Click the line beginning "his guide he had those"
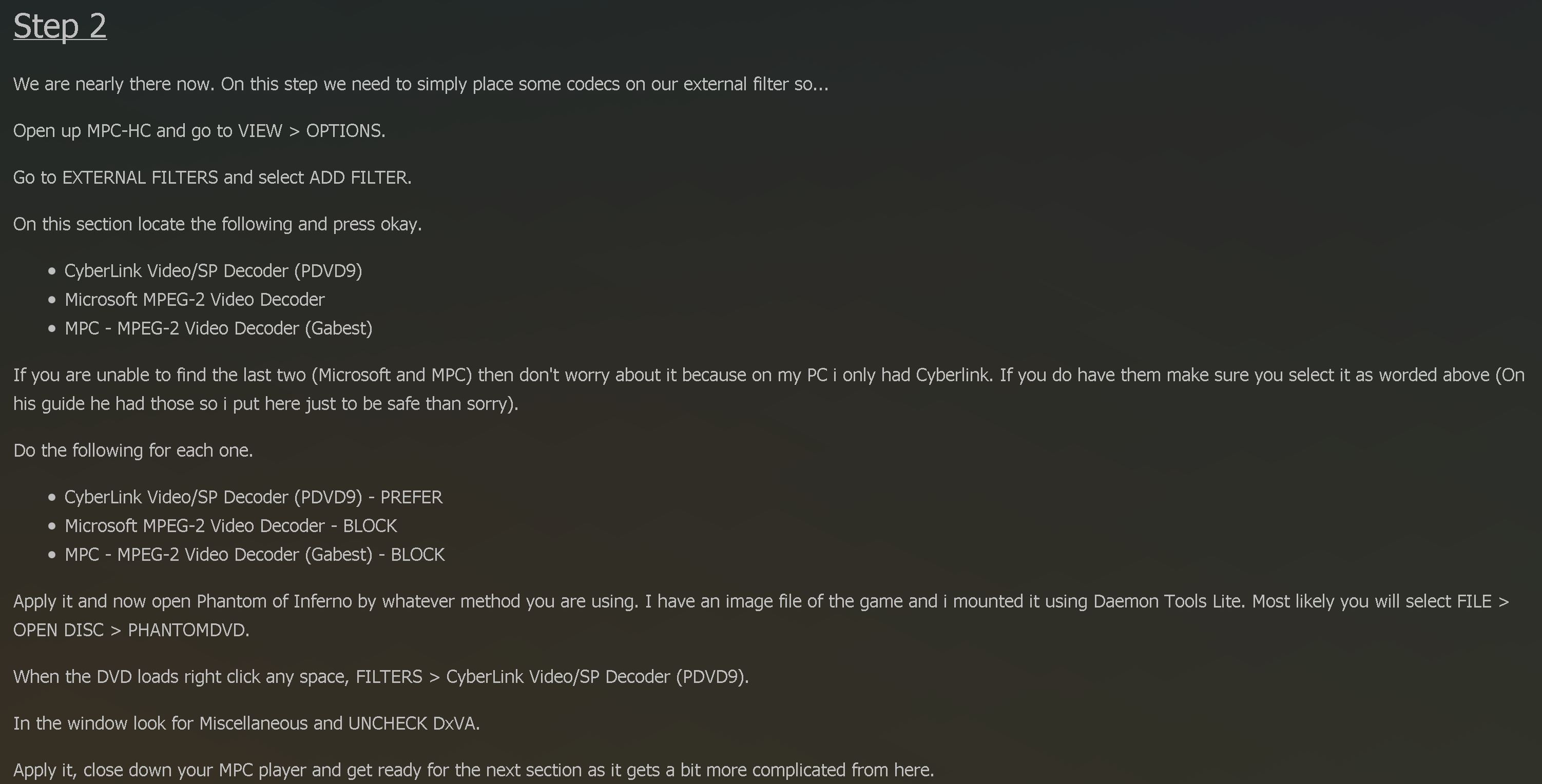 tap(265, 403)
